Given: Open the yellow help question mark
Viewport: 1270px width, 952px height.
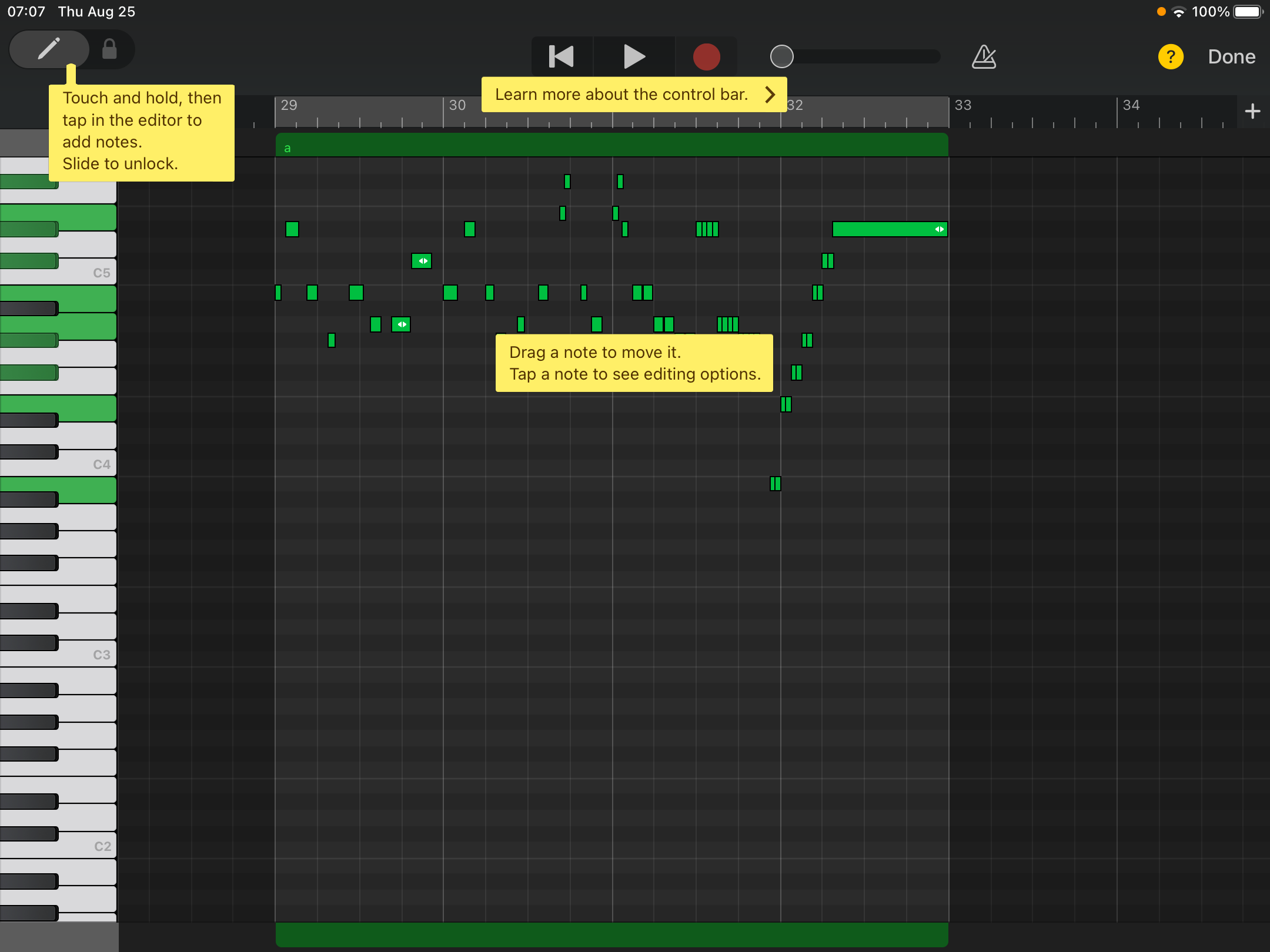Looking at the screenshot, I should (x=1170, y=57).
